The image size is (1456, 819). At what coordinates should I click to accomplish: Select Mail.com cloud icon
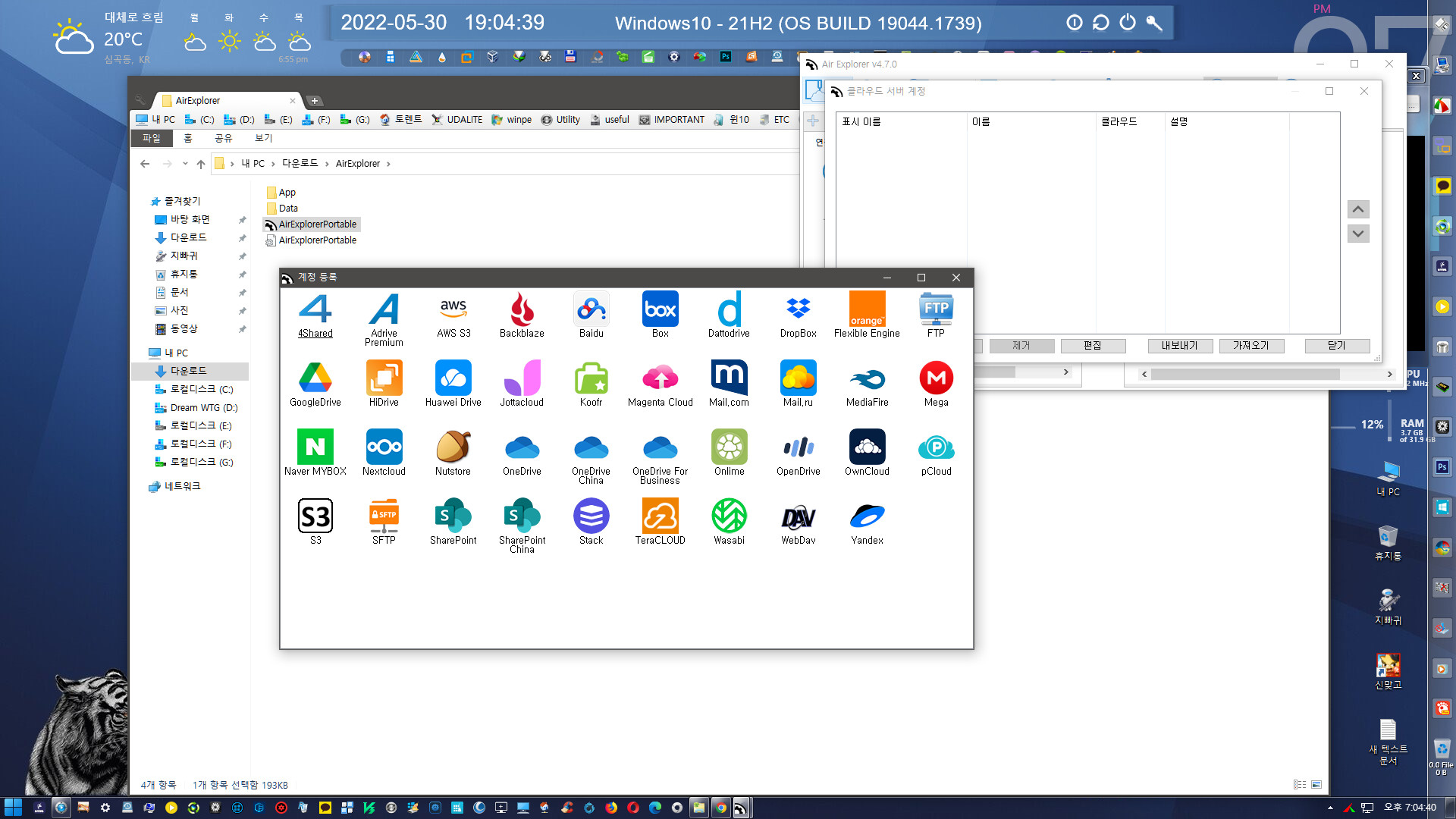coord(729,384)
